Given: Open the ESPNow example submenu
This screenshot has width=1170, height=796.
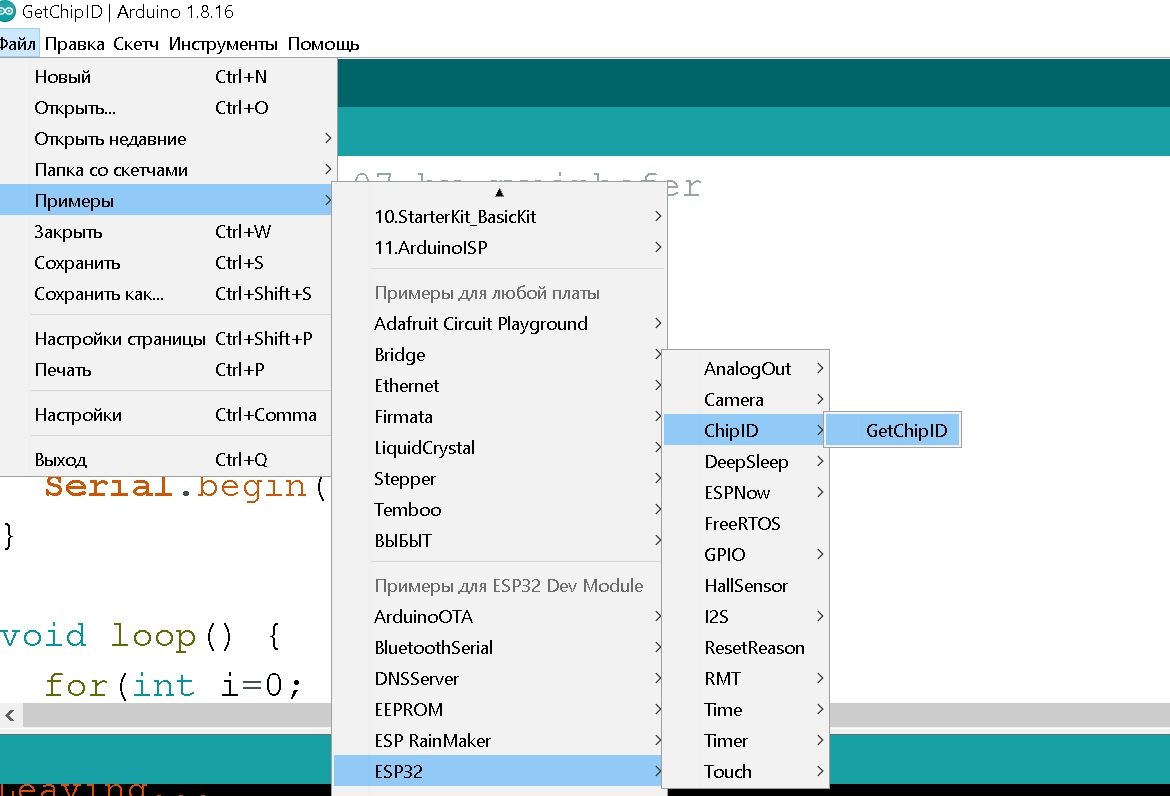Looking at the screenshot, I should tap(745, 492).
